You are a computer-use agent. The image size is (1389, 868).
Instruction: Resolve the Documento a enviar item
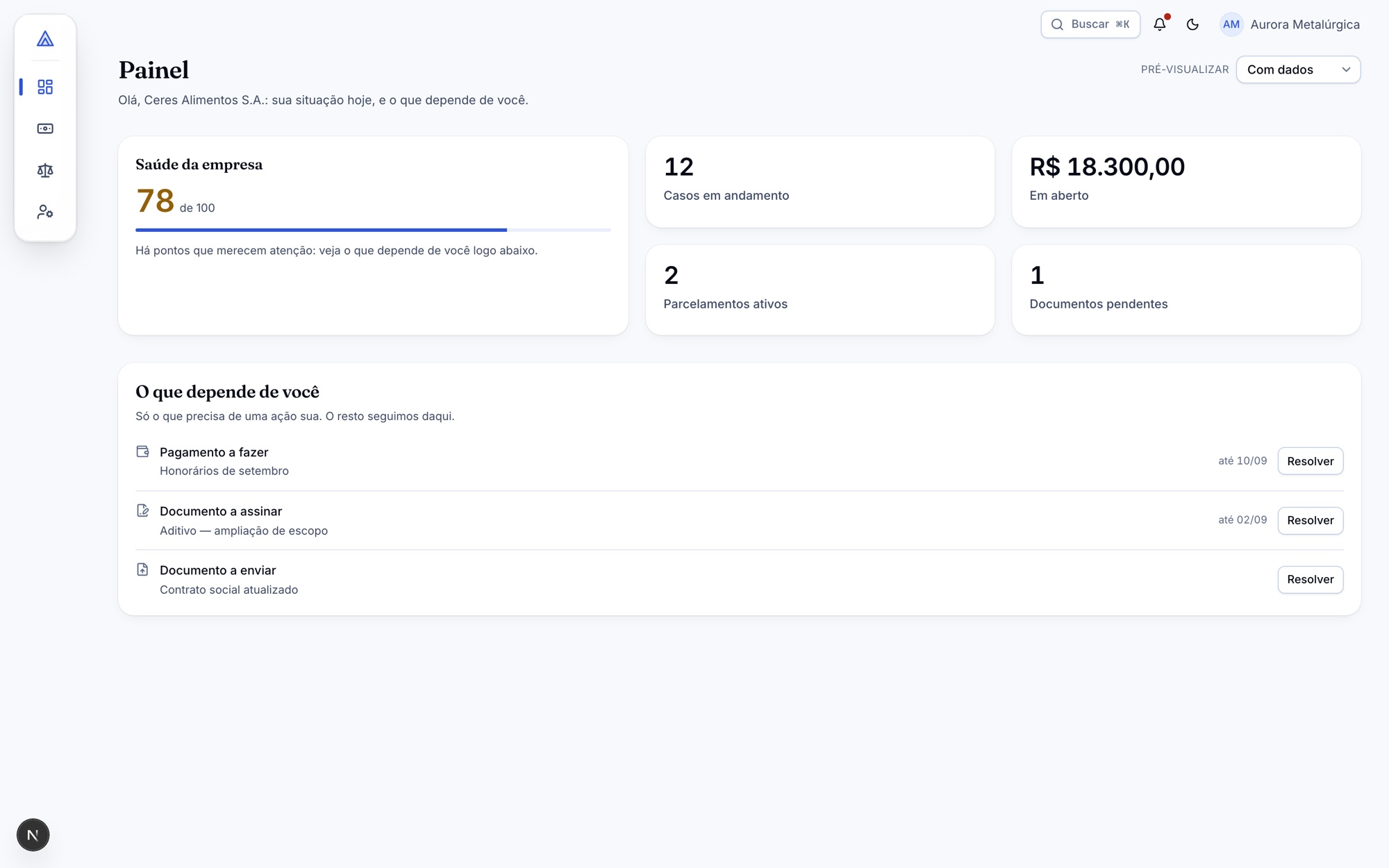point(1310,579)
